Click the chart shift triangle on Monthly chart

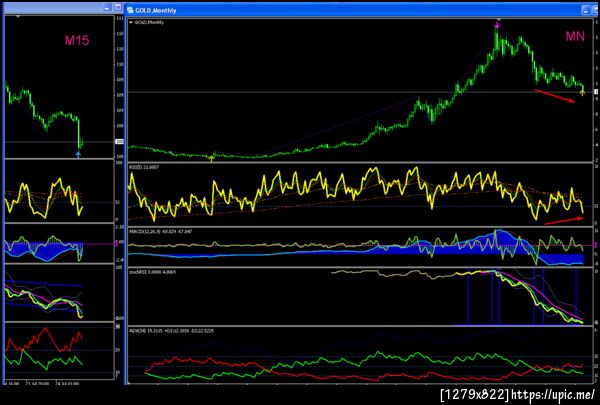pyautogui.click(x=499, y=19)
